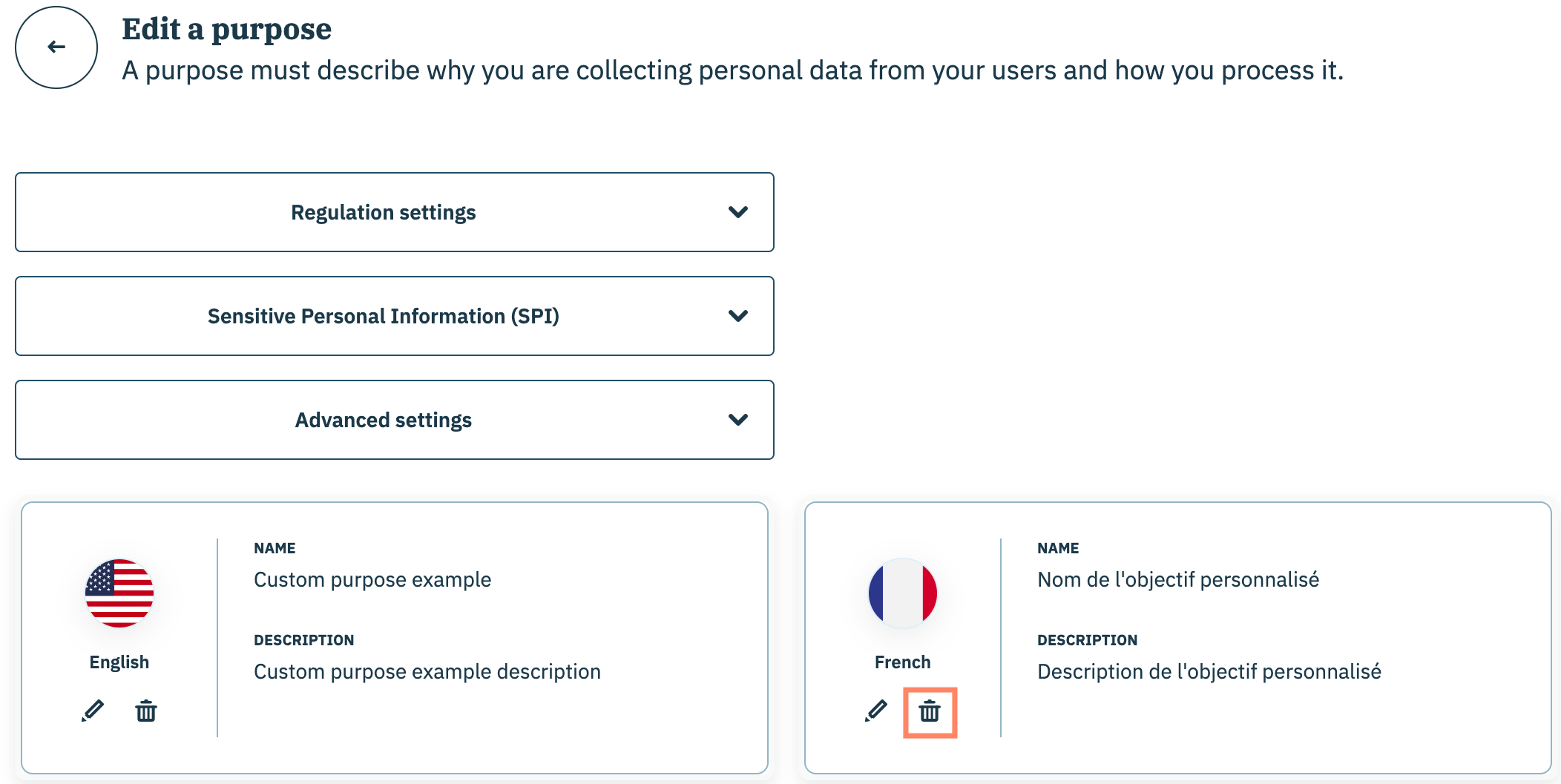This screenshot has width=1561, height=784.
Task: Click the Regulation settings section title
Action: coord(383,213)
